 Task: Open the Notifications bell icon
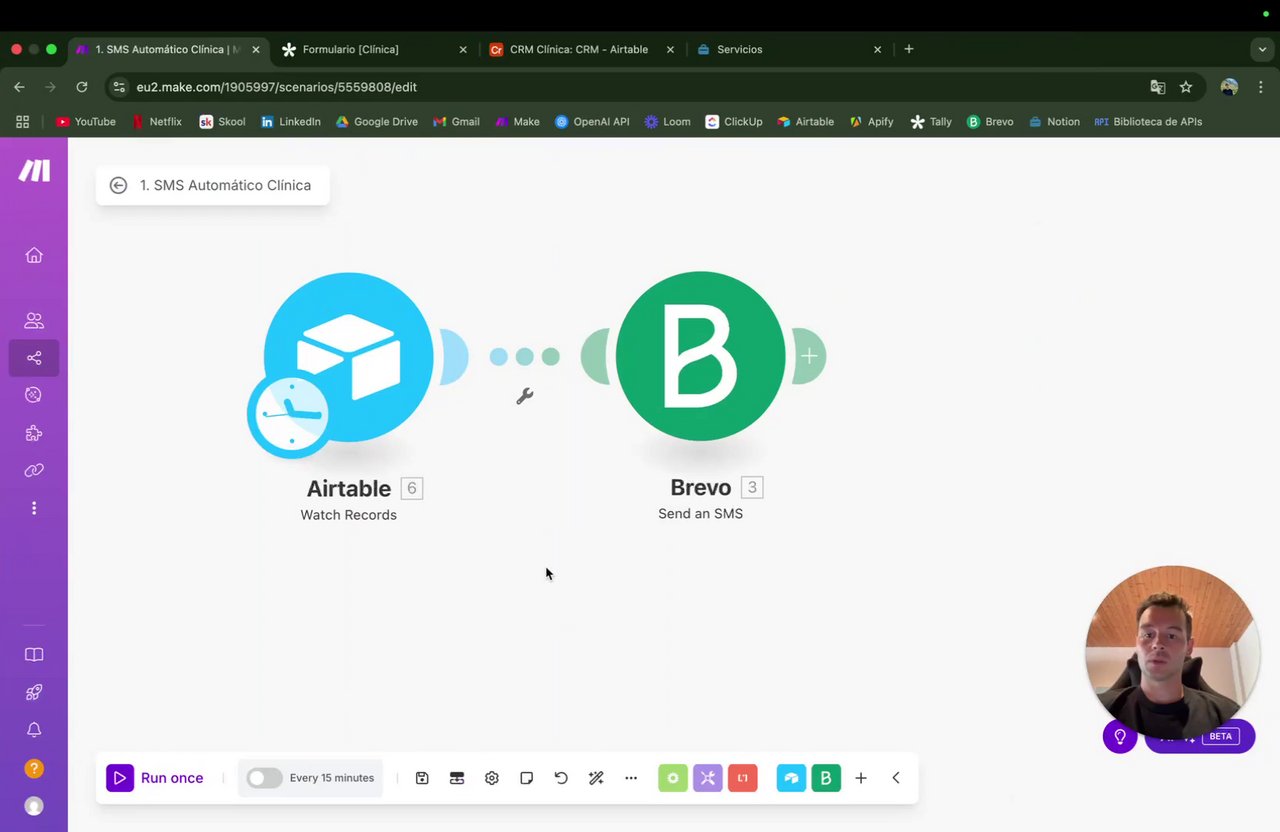34,730
